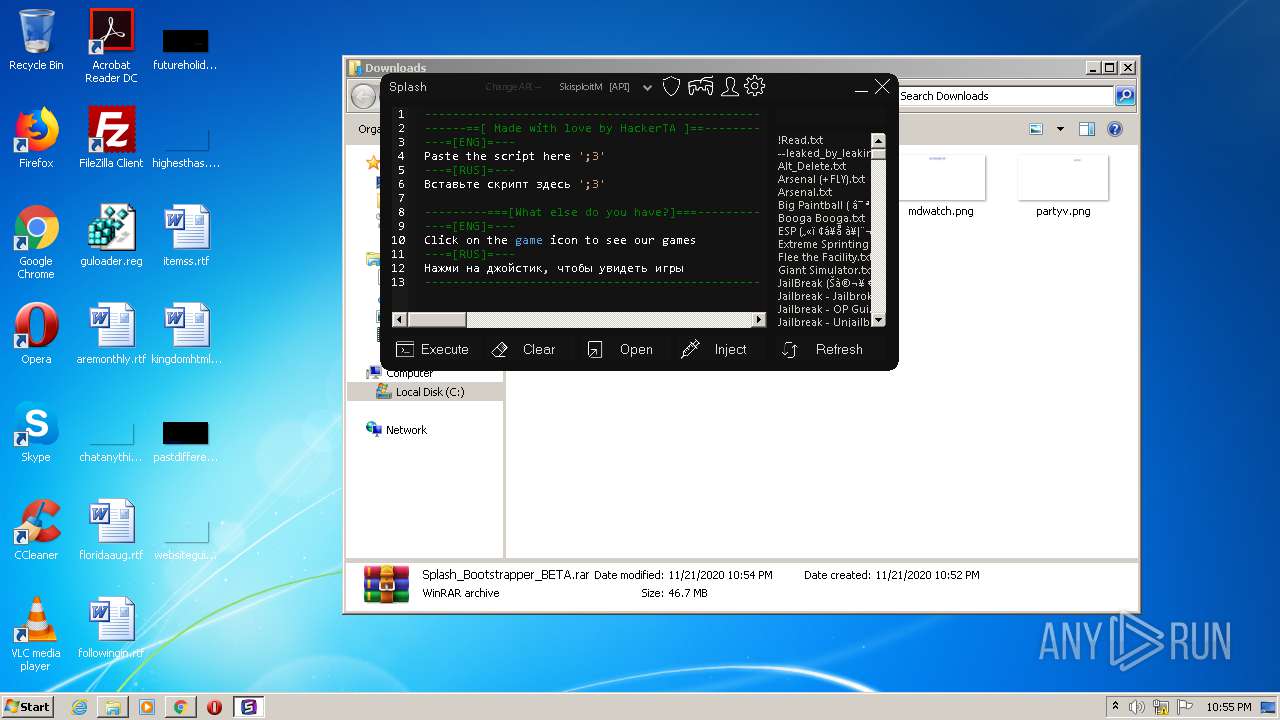Select followingin.rtf desktop document
The width and height of the screenshot is (1280, 720).
(111, 628)
